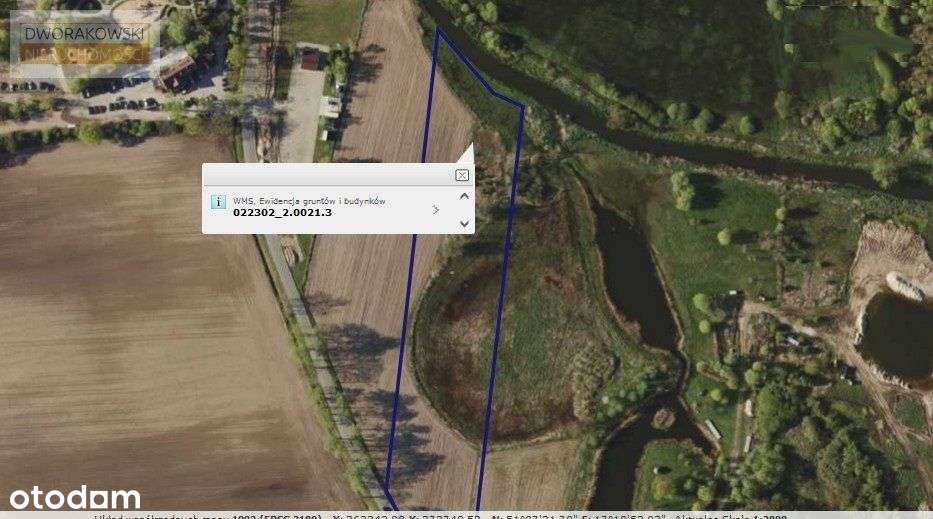The image size is (933, 519).
Task: Click the Dworakowski Nieruchomości logo
Action: click(x=84, y=44)
